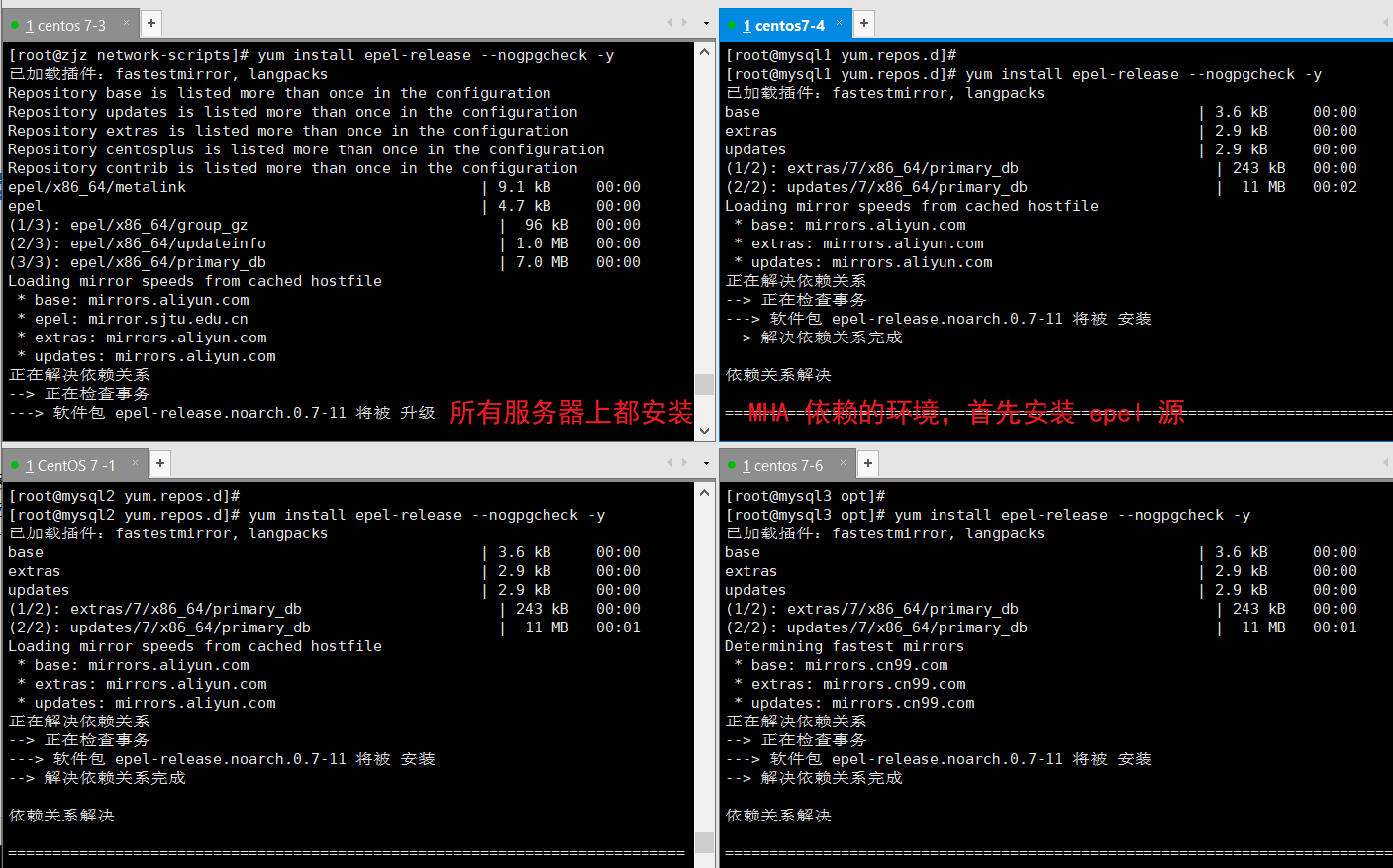Click mysql1 yum install command line

(1024, 74)
